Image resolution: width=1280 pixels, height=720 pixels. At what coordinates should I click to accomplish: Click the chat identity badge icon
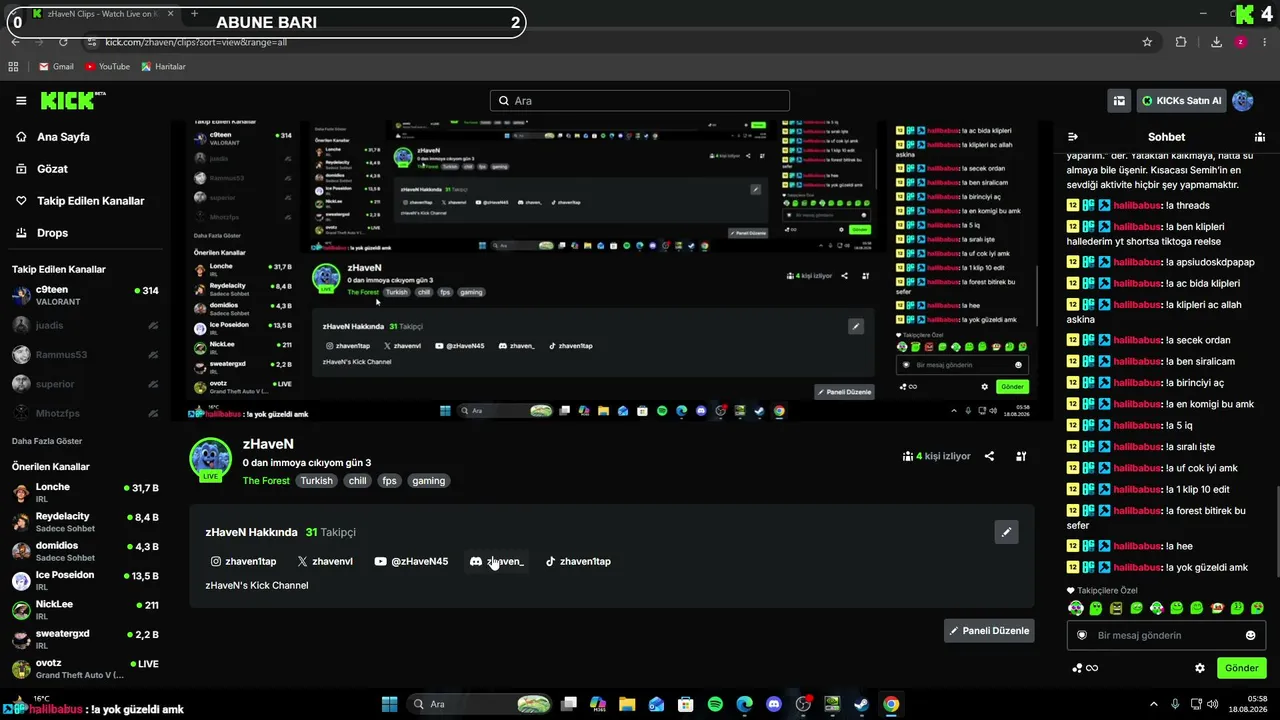(x=1082, y=635)
